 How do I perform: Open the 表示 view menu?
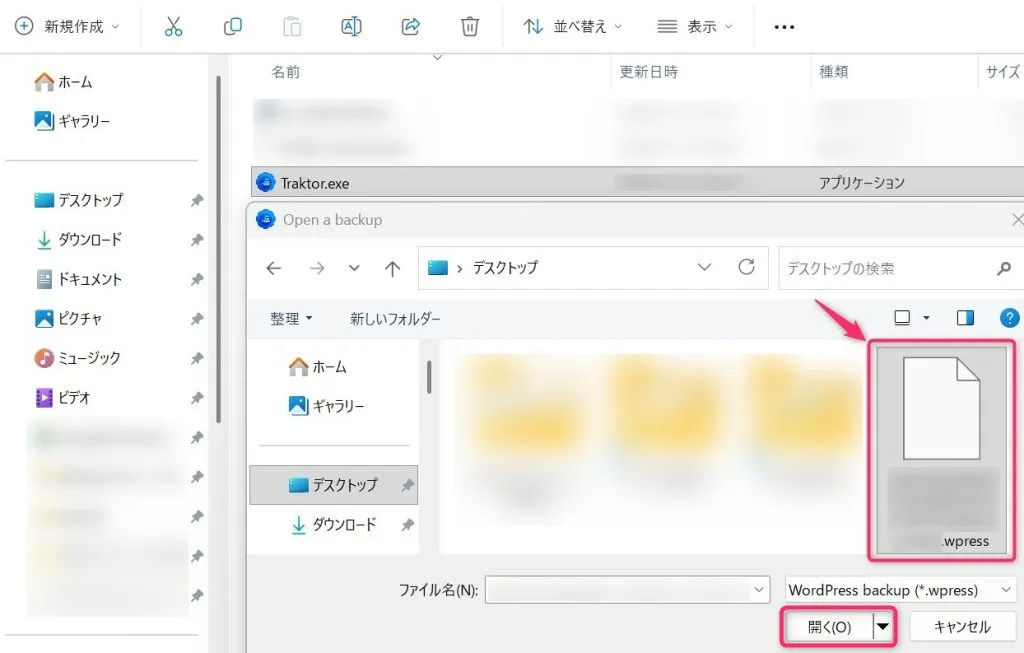(695, 27)
